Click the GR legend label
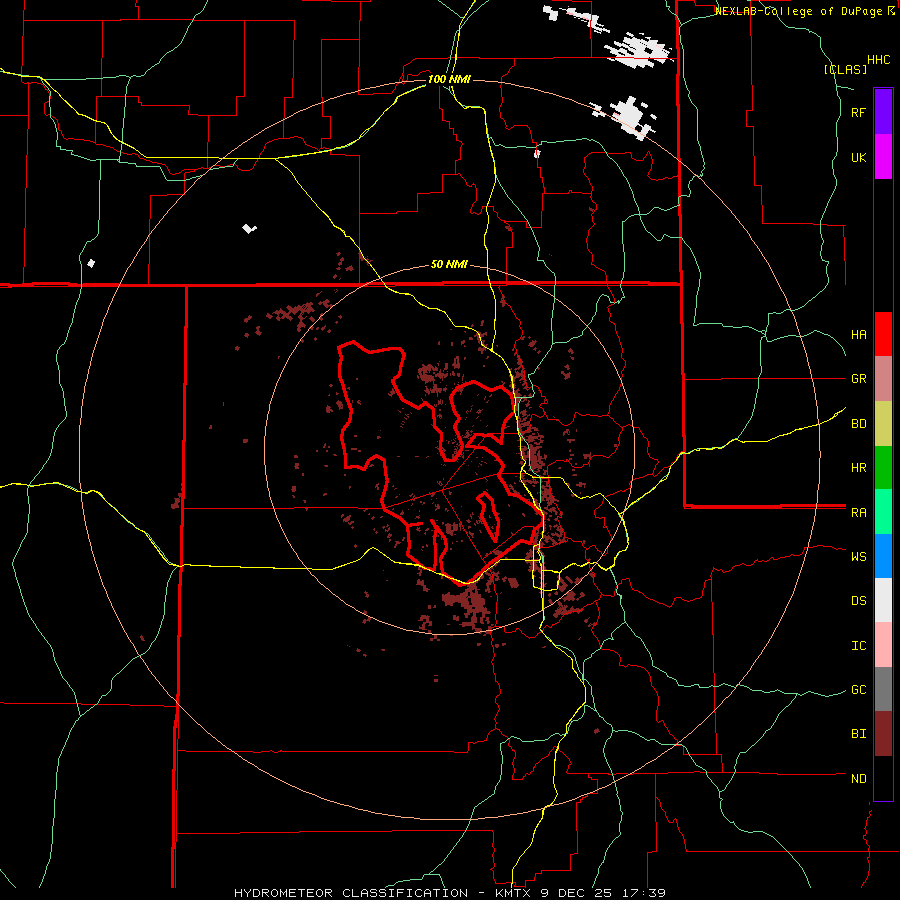Screen dimensions: 900x900 [858, 379]
